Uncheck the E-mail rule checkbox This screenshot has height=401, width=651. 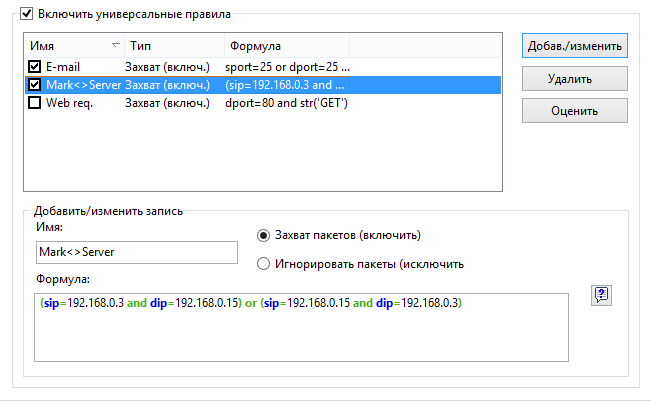pos(34,66)
